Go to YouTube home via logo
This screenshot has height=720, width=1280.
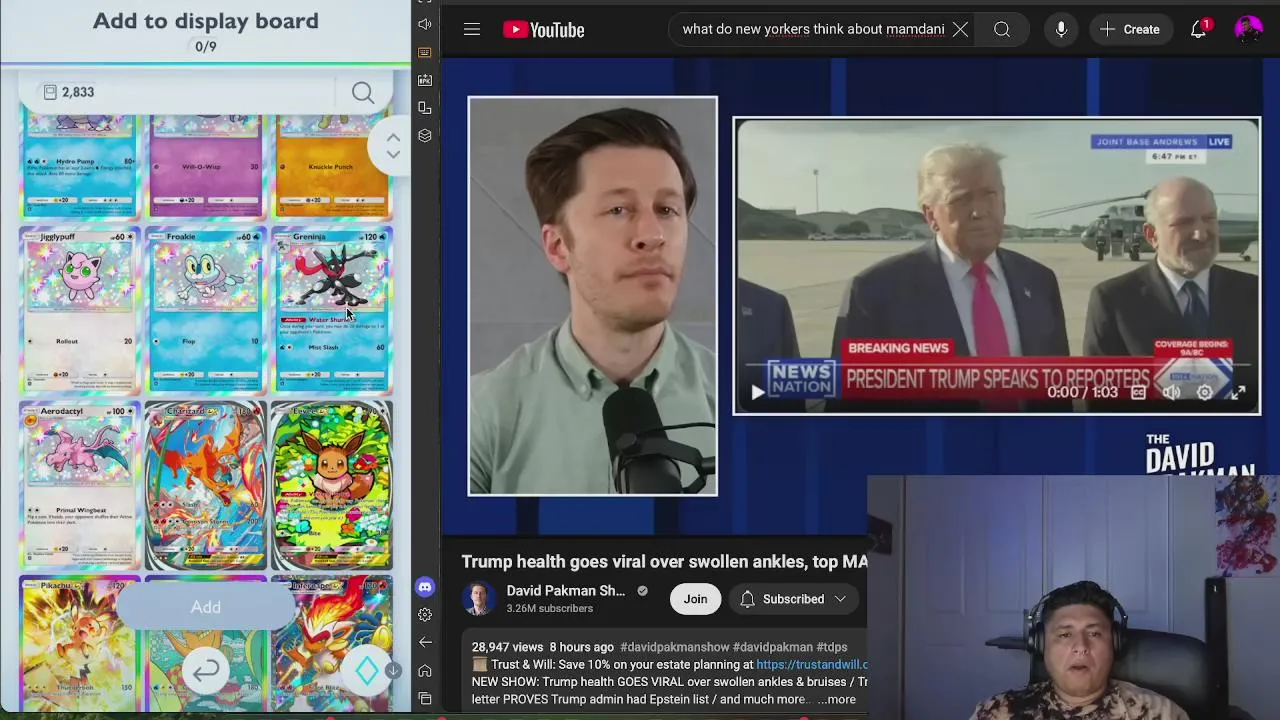544,30
